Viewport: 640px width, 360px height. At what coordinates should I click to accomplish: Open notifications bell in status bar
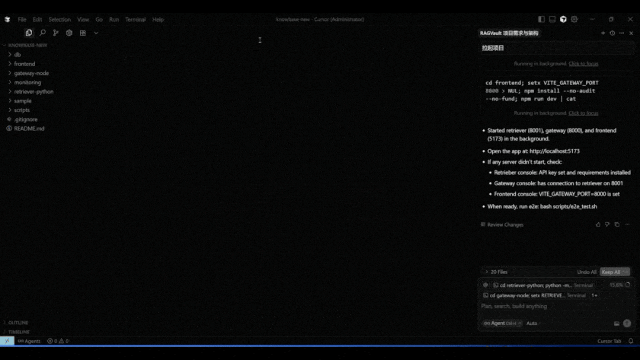tap(631, 341)
